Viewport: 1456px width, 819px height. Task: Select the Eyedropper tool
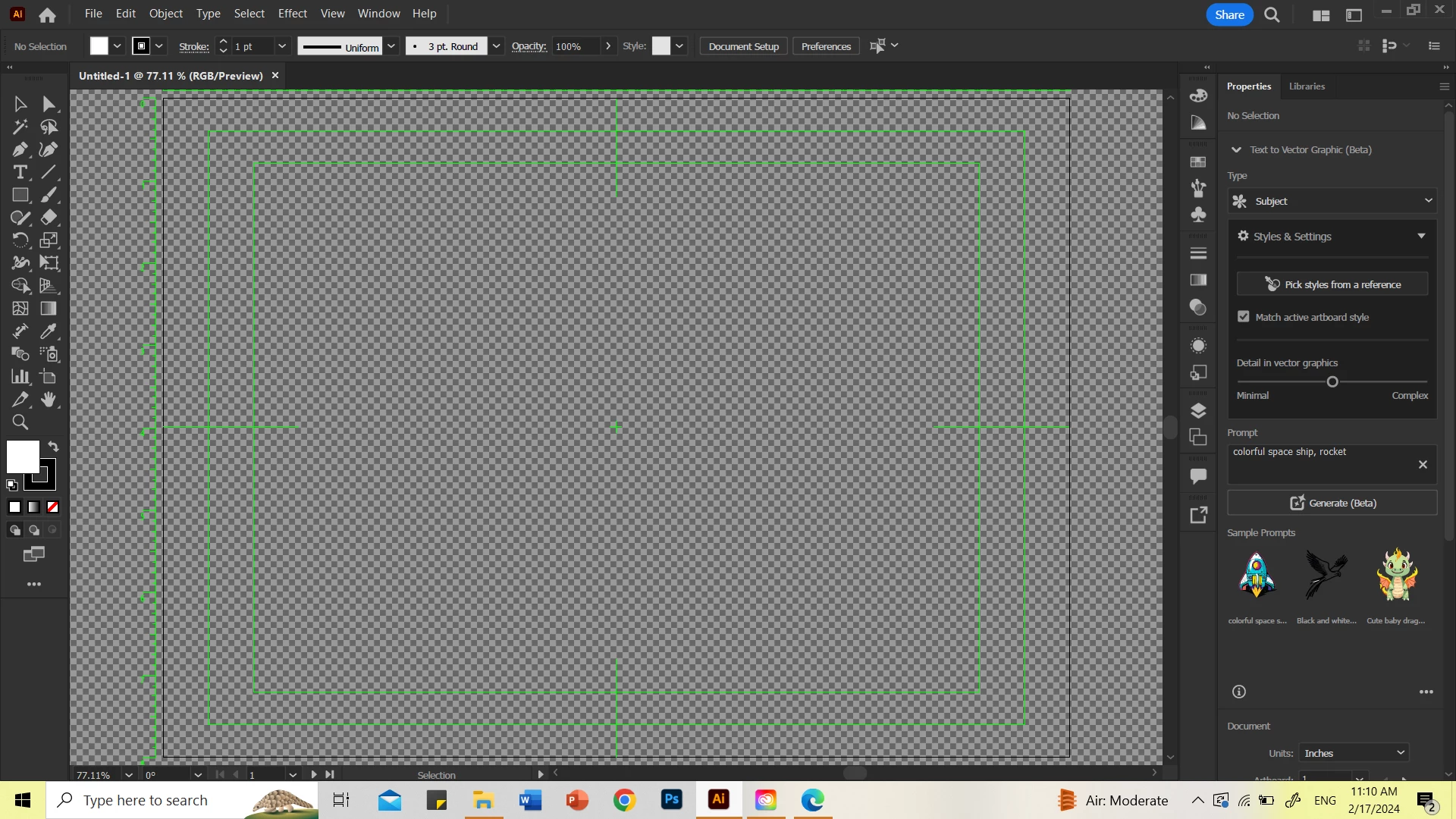tap(49, 331)
